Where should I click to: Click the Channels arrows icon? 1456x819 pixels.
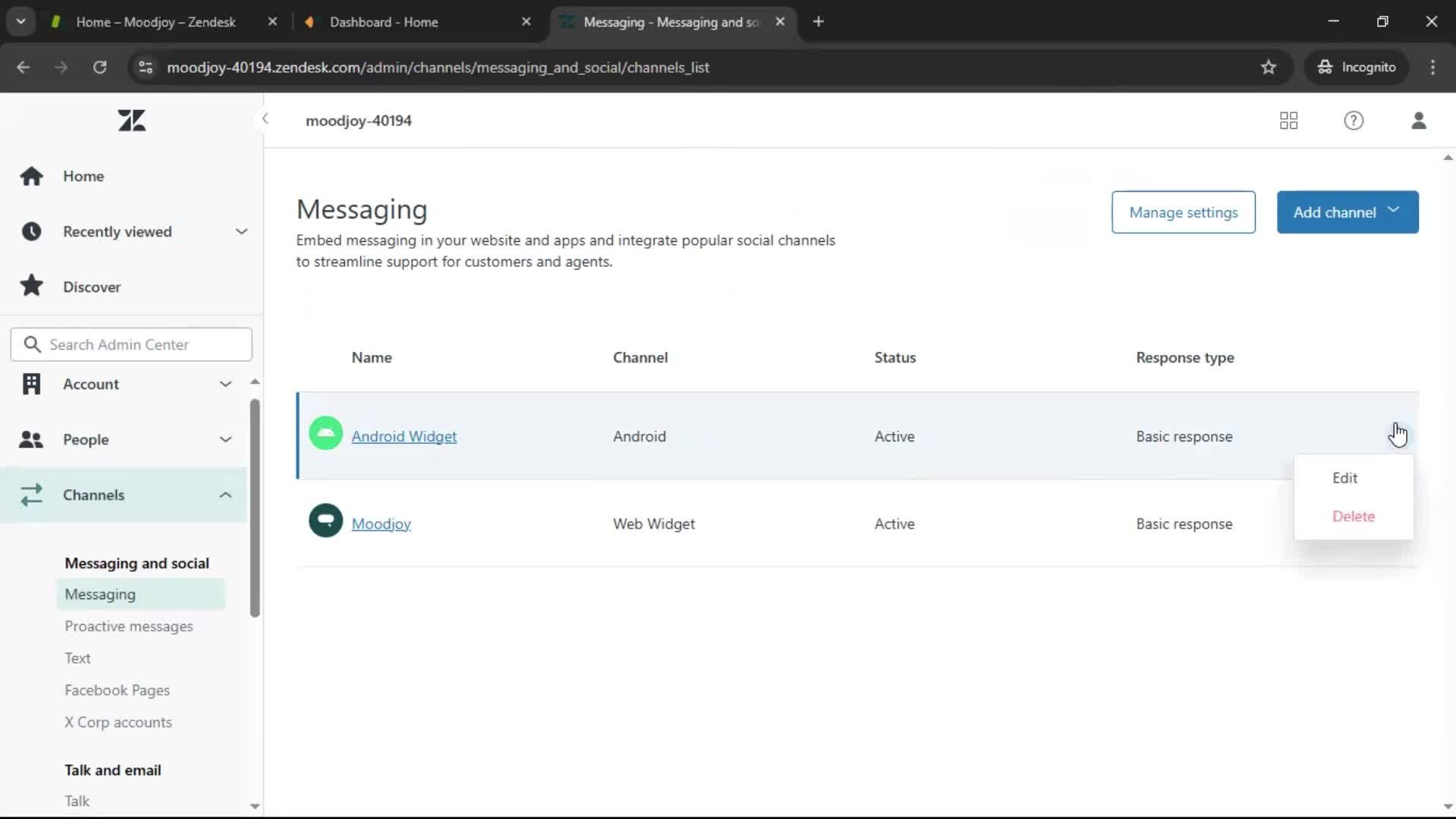pyautogui.click(x=31, y=495)
